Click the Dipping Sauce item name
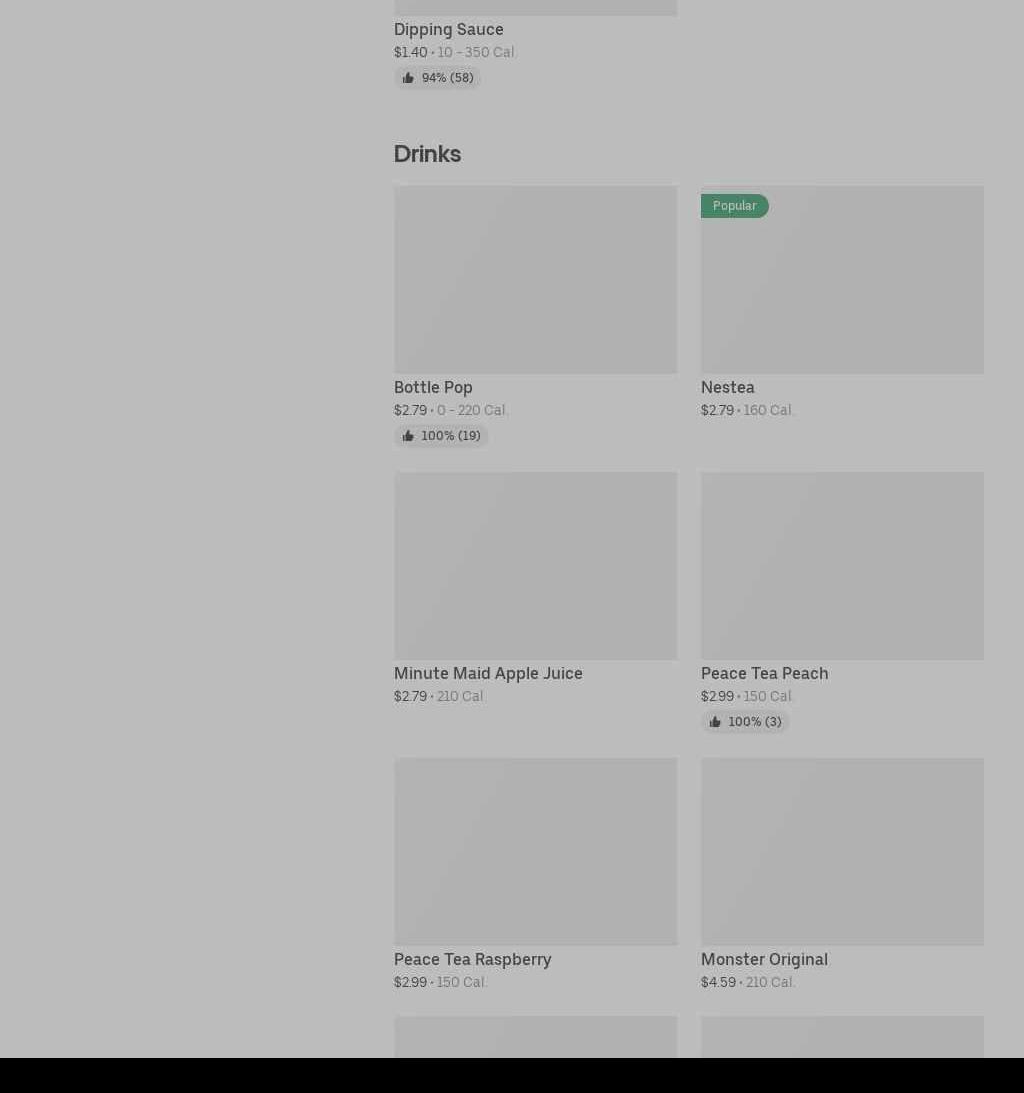 [448, 29]
